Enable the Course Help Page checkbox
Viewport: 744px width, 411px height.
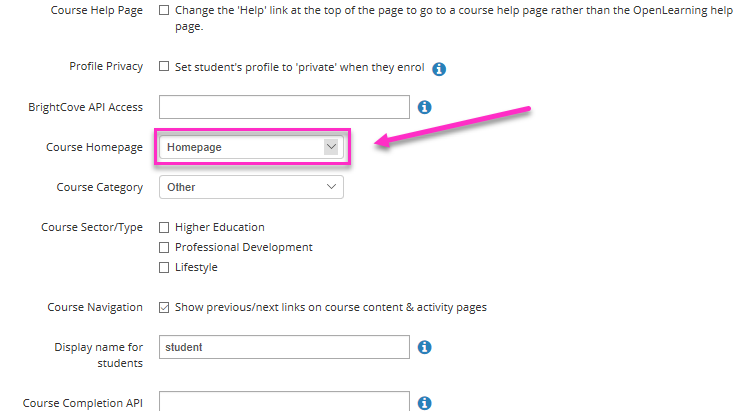[x=164, y=10]
